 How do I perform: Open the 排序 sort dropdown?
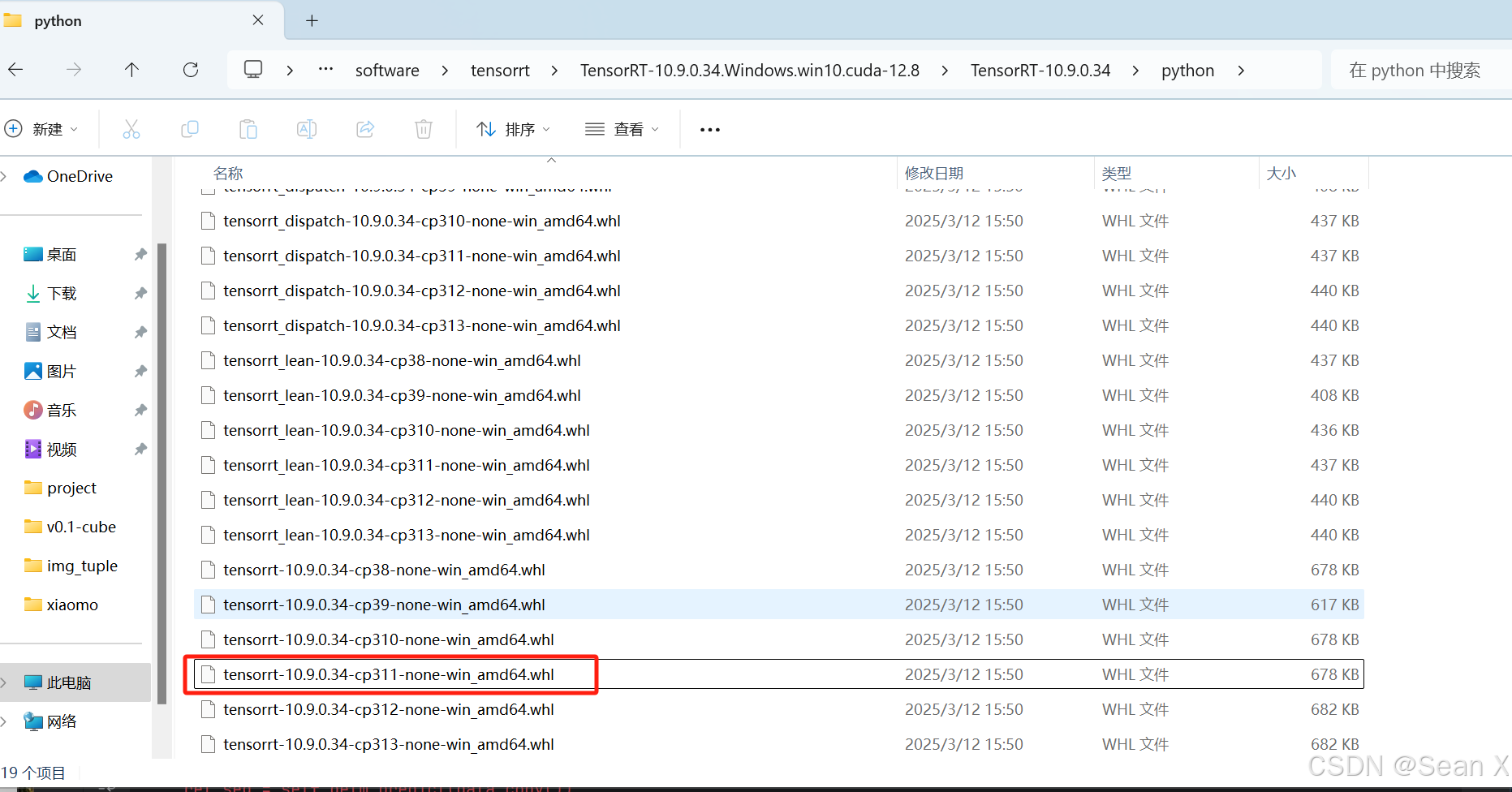(514, 129)
